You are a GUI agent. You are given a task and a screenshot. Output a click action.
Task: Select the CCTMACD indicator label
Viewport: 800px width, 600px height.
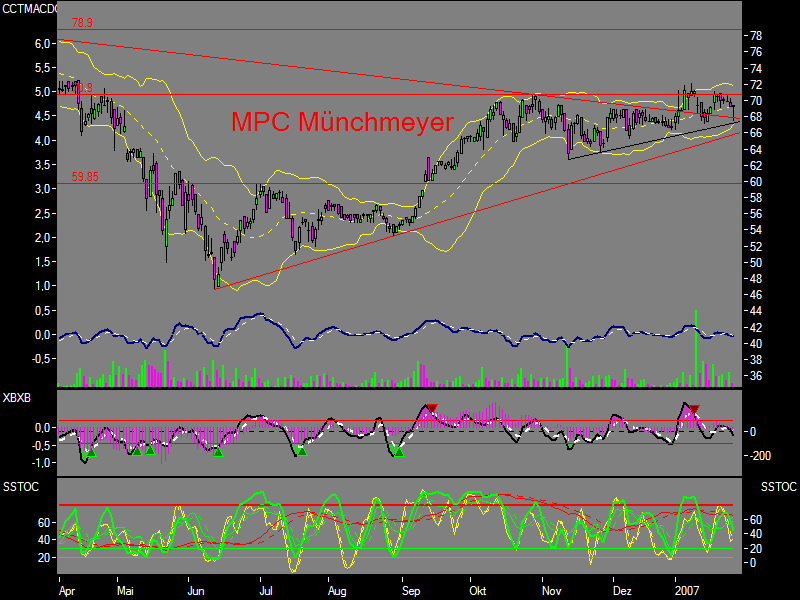(x=27, y=6)
